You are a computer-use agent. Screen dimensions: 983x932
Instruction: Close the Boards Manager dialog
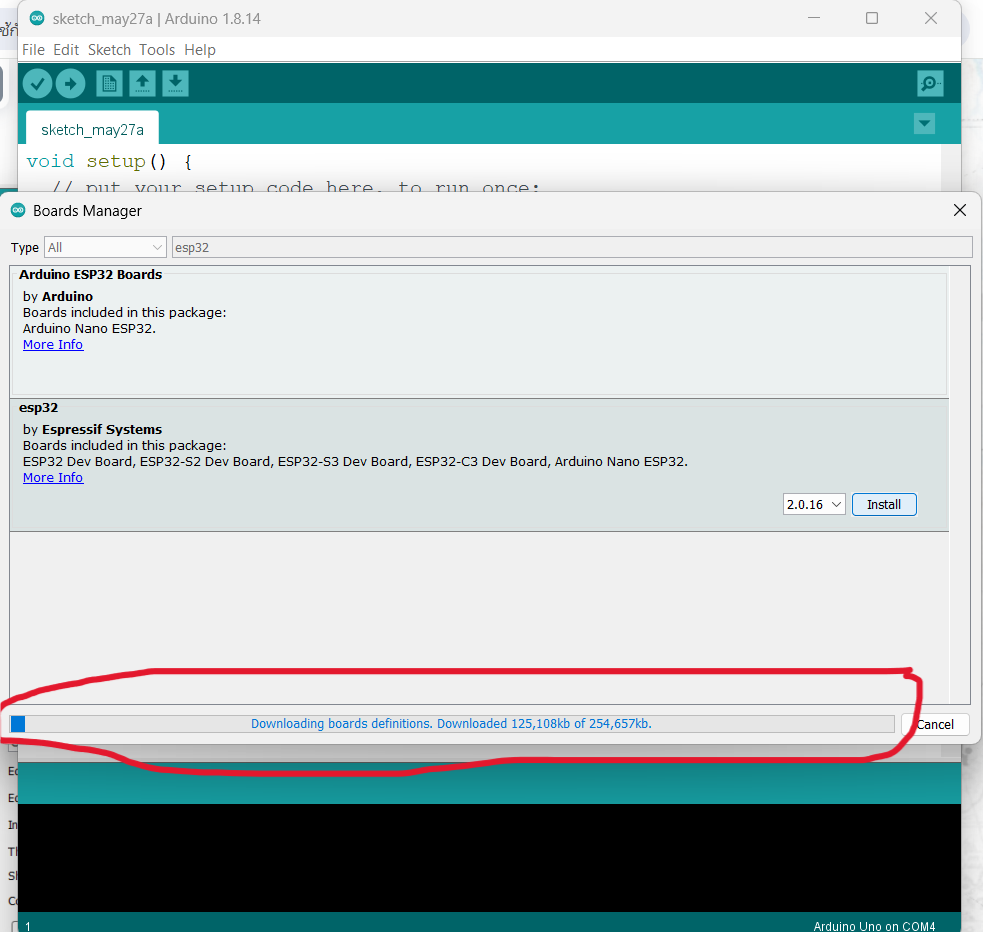pos(959,211)
